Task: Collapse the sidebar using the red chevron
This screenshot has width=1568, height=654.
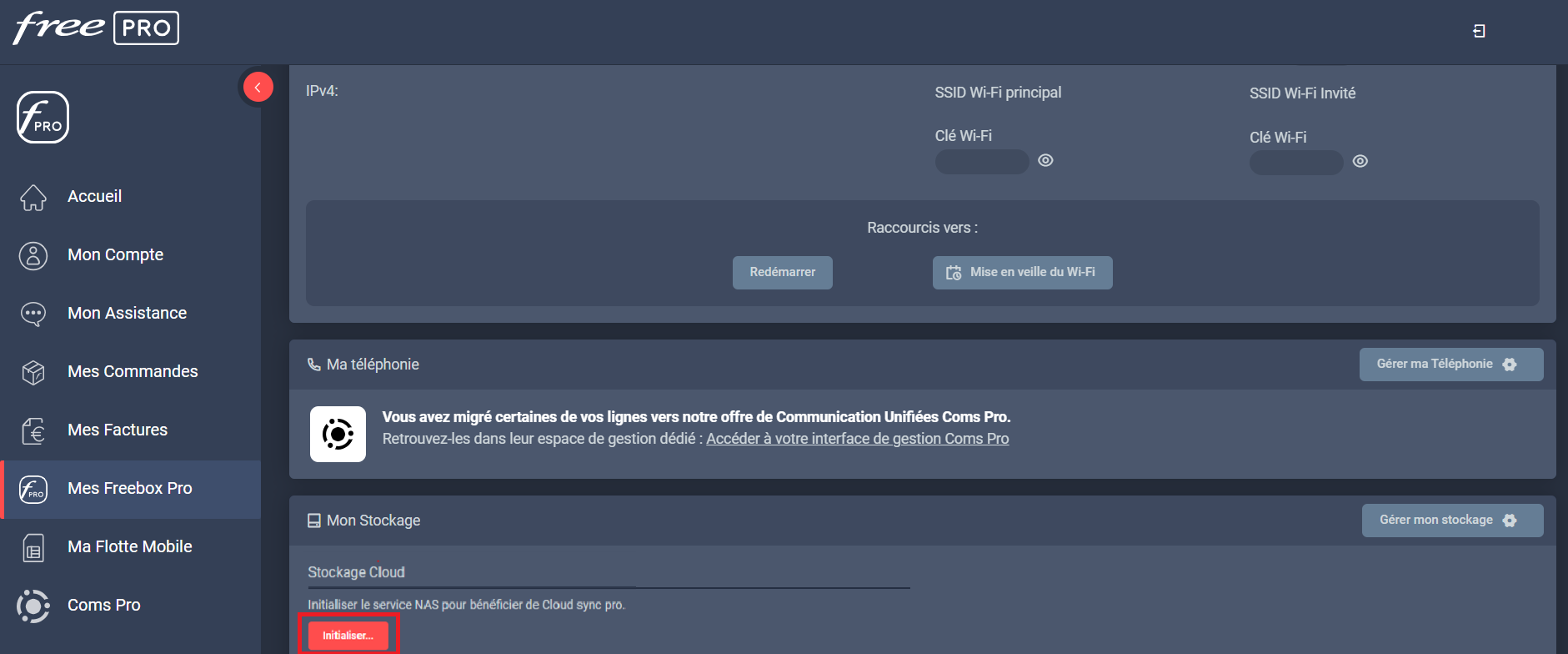Action: click(258, 86)
